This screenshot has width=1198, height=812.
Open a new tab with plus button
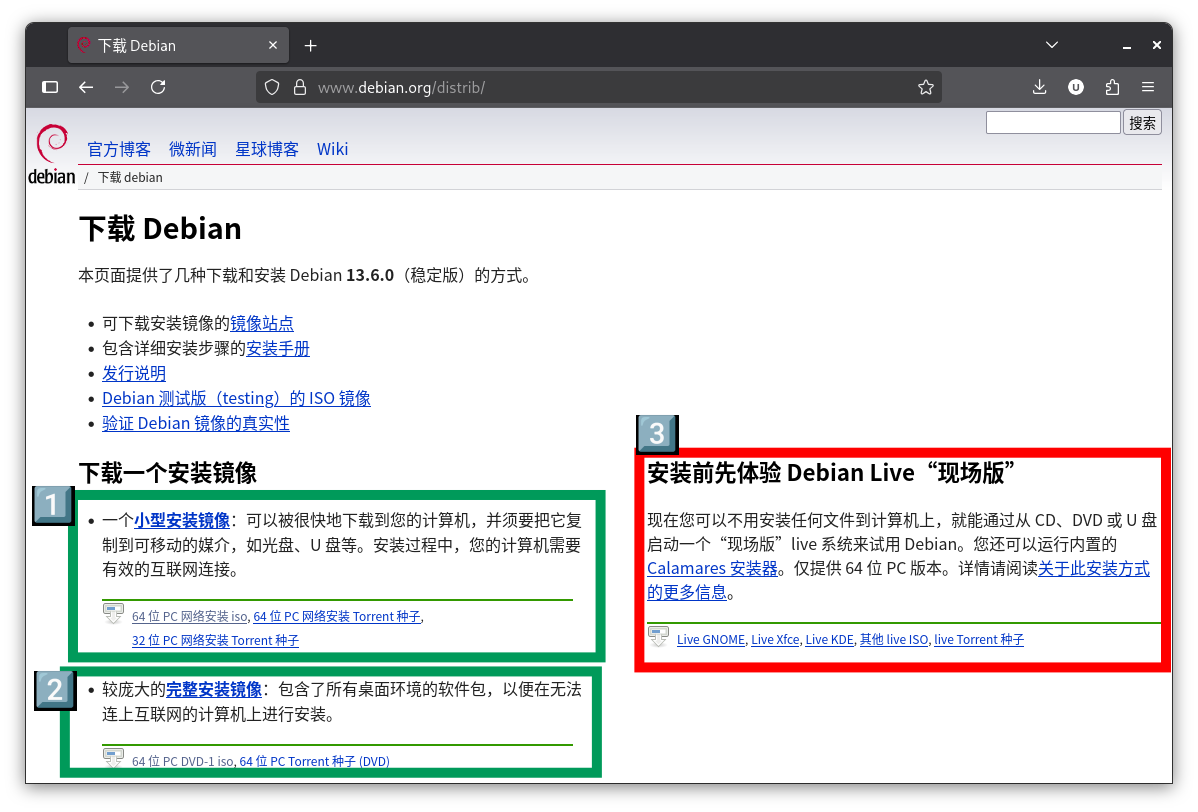(x=310, y=46)
